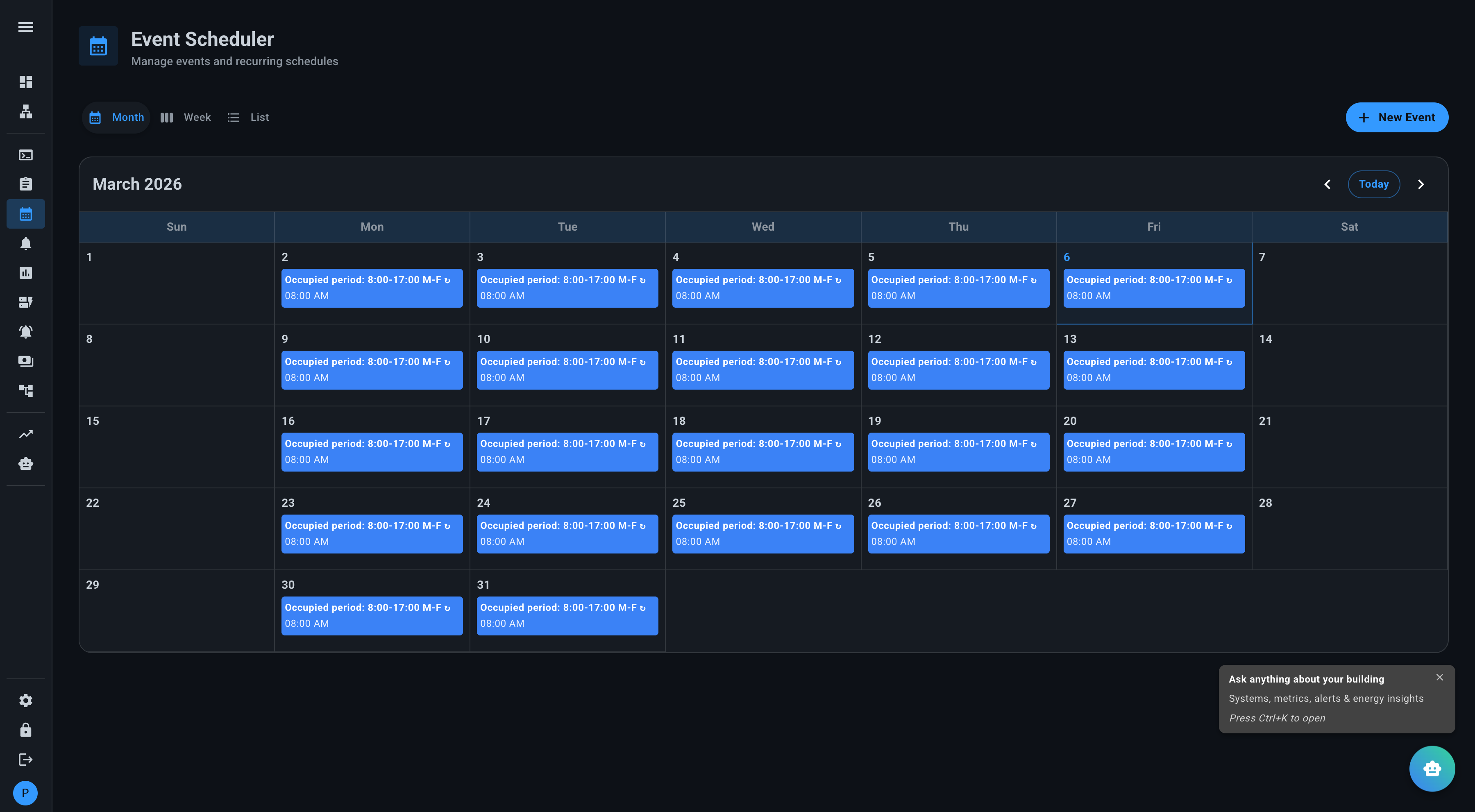Enable Week view mode
1475x812 pixels.
(x=186, y=118)
